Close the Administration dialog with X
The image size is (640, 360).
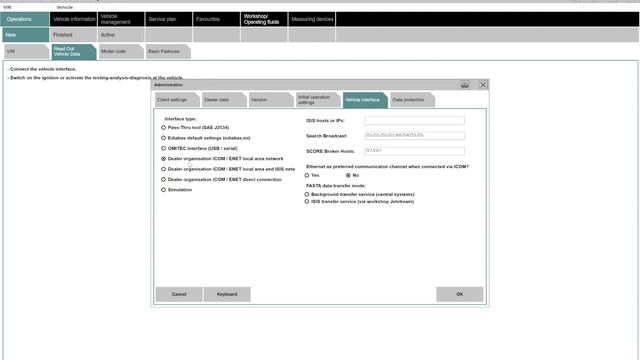tap(483, 84)
